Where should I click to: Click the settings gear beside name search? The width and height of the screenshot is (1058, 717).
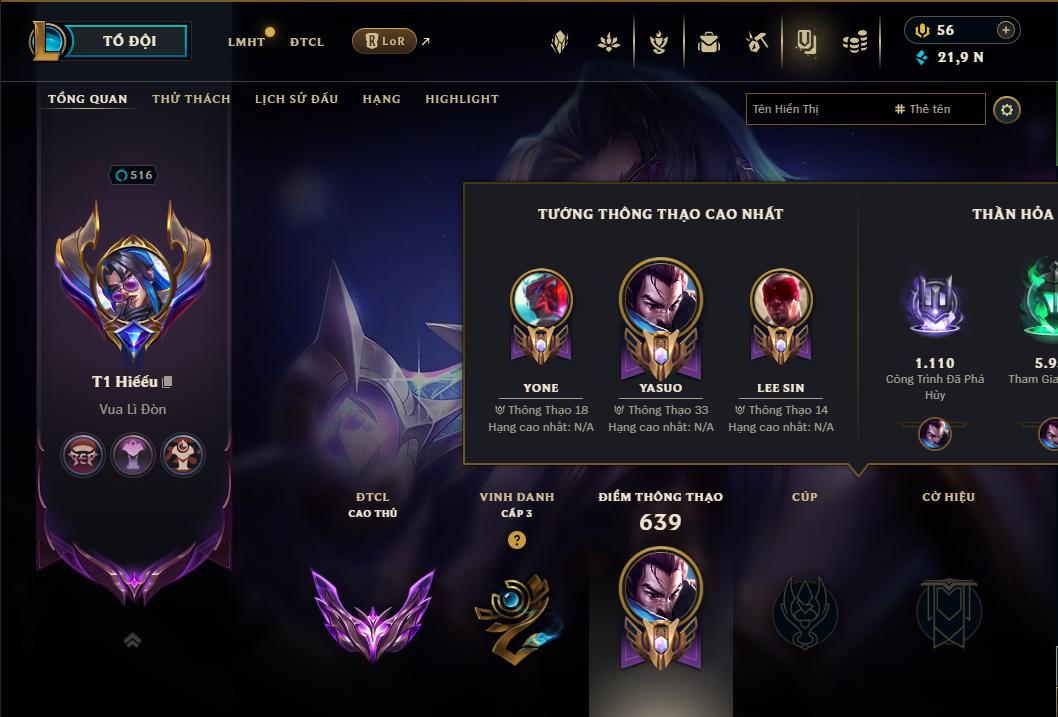(1007, 110)
